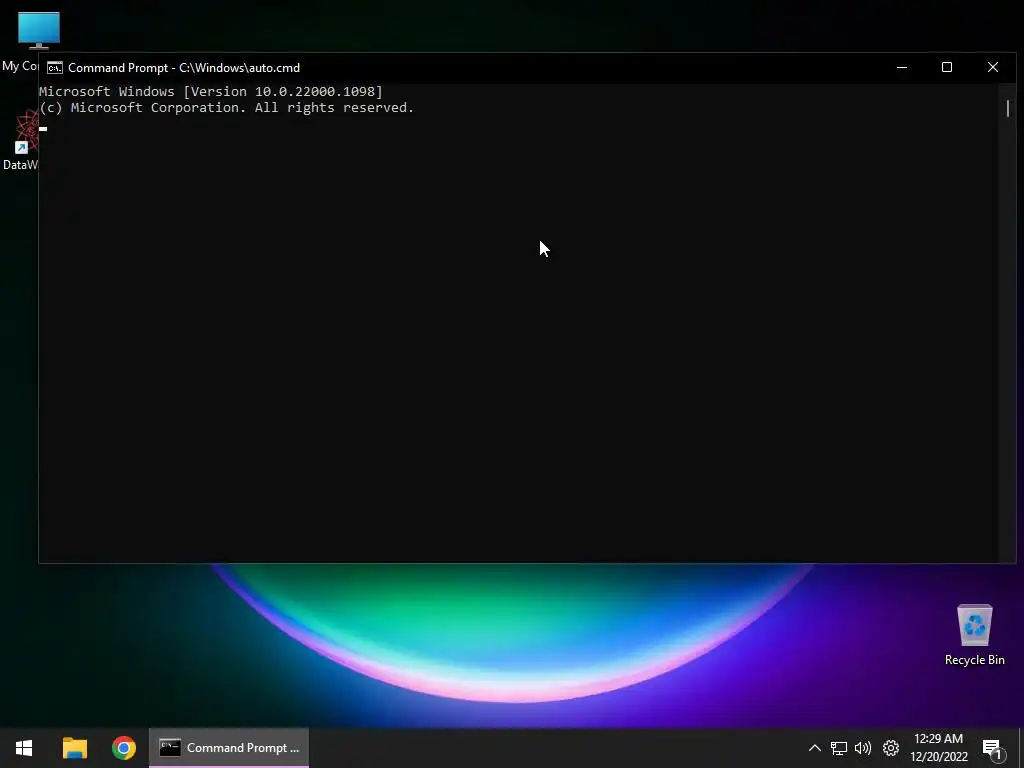Maximize the Command Prompt window
The width and height of the screenshot is (1024, 768).
pos(947,67)
